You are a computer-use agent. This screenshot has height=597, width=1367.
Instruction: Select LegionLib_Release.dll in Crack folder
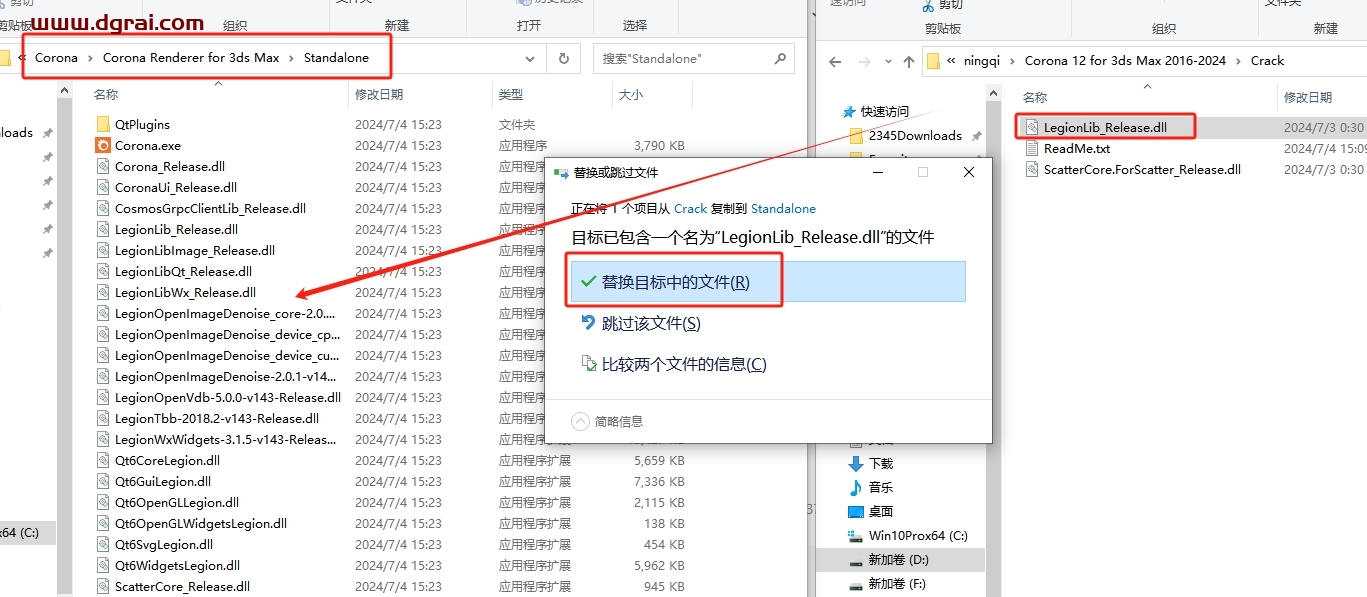(1105, 127)
